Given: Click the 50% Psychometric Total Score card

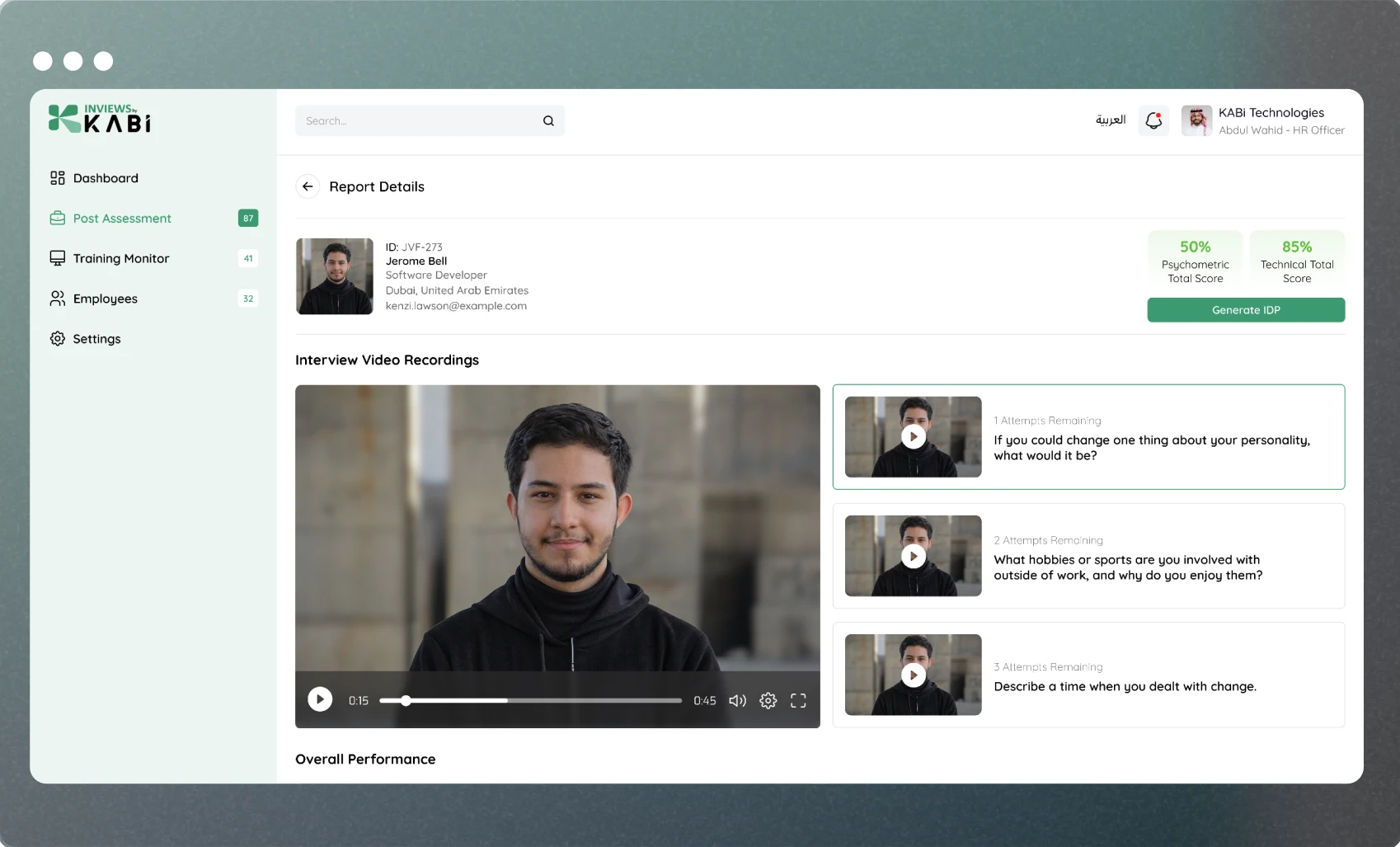Looking at the screenshot, I should (1195, 261).
